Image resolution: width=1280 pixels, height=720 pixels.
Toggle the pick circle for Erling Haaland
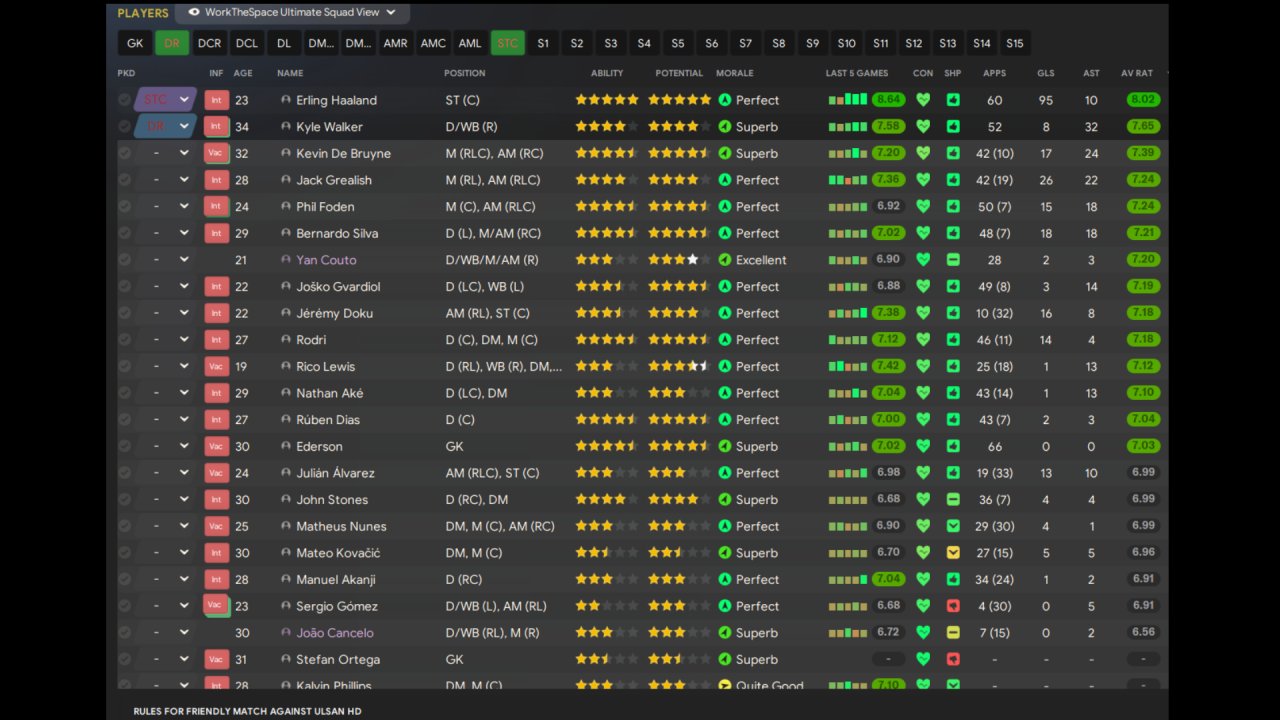(124, 100)
